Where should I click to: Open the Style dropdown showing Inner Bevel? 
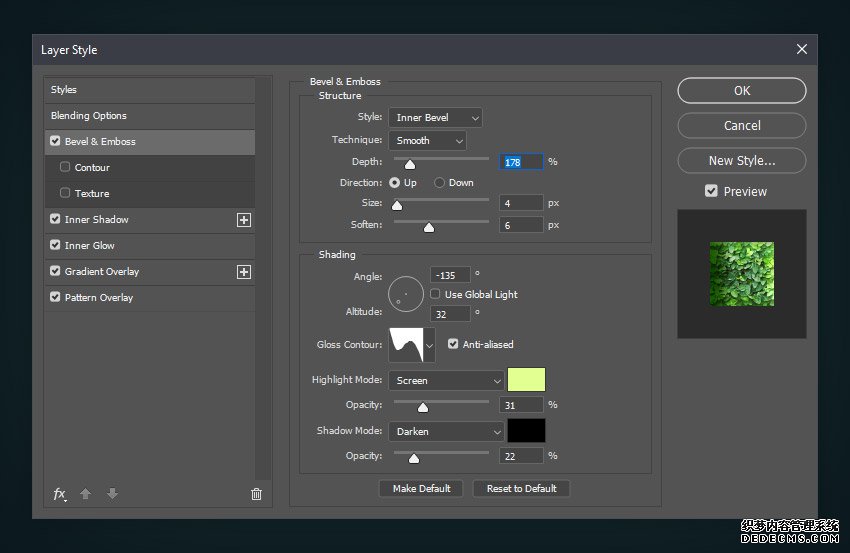click(x=435, y=118)
